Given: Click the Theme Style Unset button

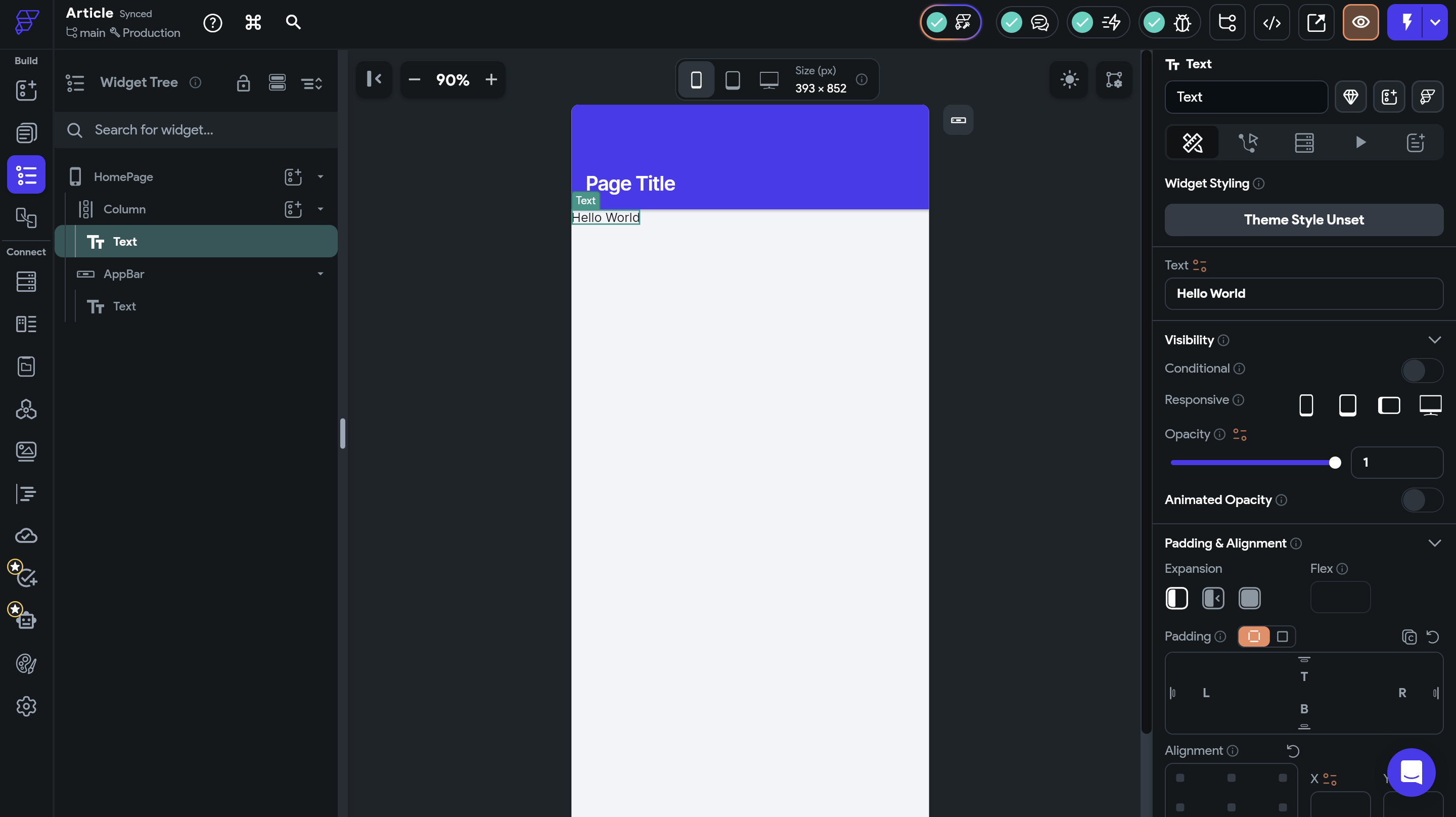Looking at the screenshot, I should point(1303,220).
